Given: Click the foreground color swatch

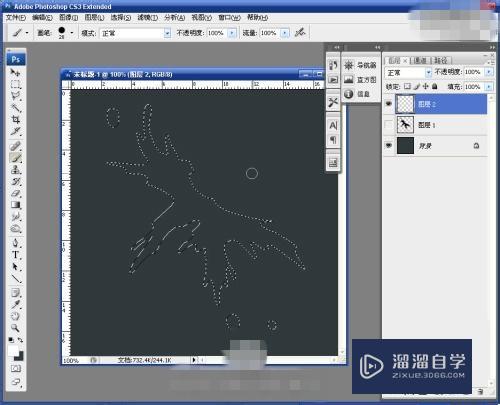Looking at the screenshot, I should tap(13, 350).
